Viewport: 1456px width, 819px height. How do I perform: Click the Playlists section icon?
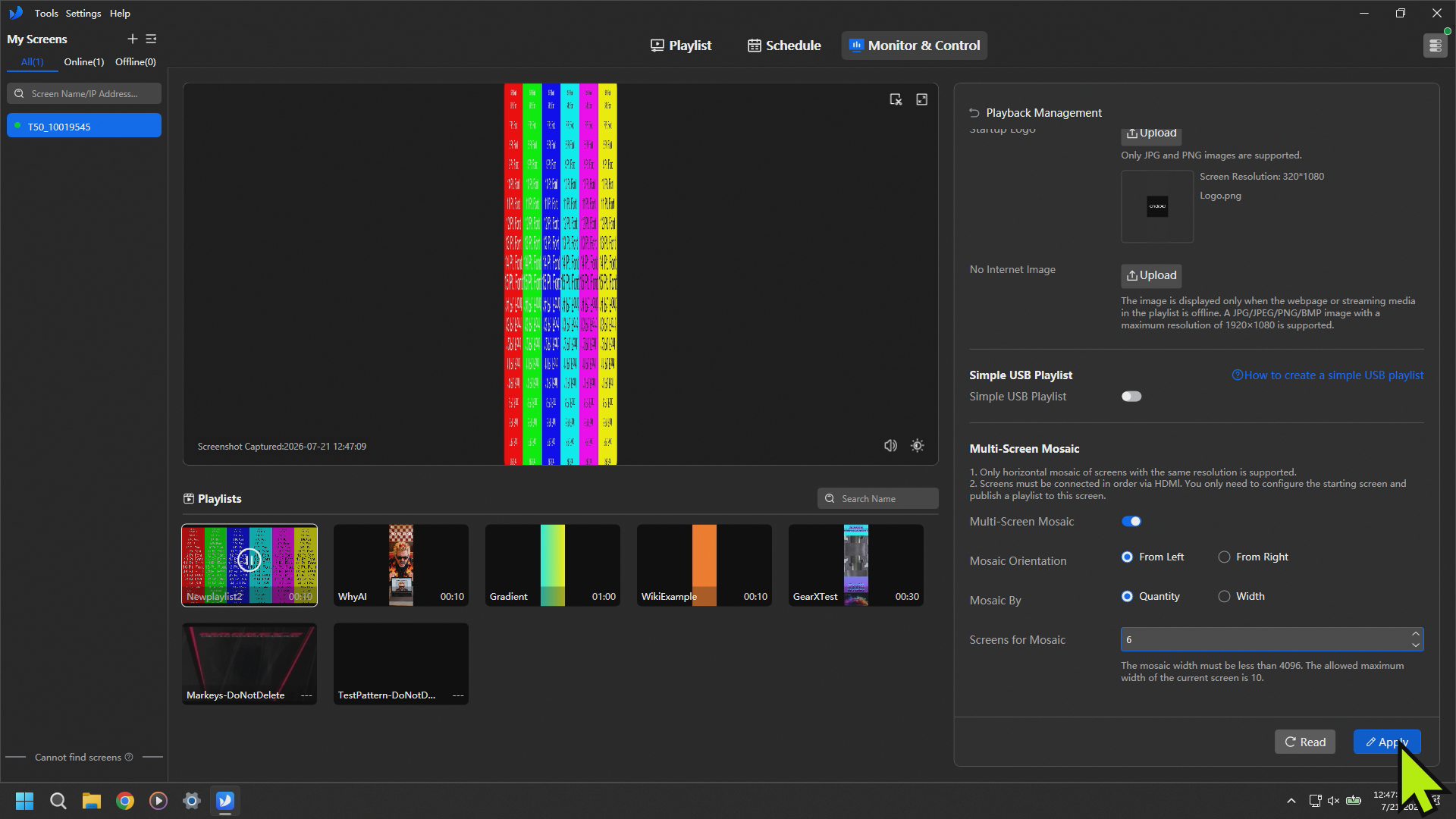click(x=188, y=499)
